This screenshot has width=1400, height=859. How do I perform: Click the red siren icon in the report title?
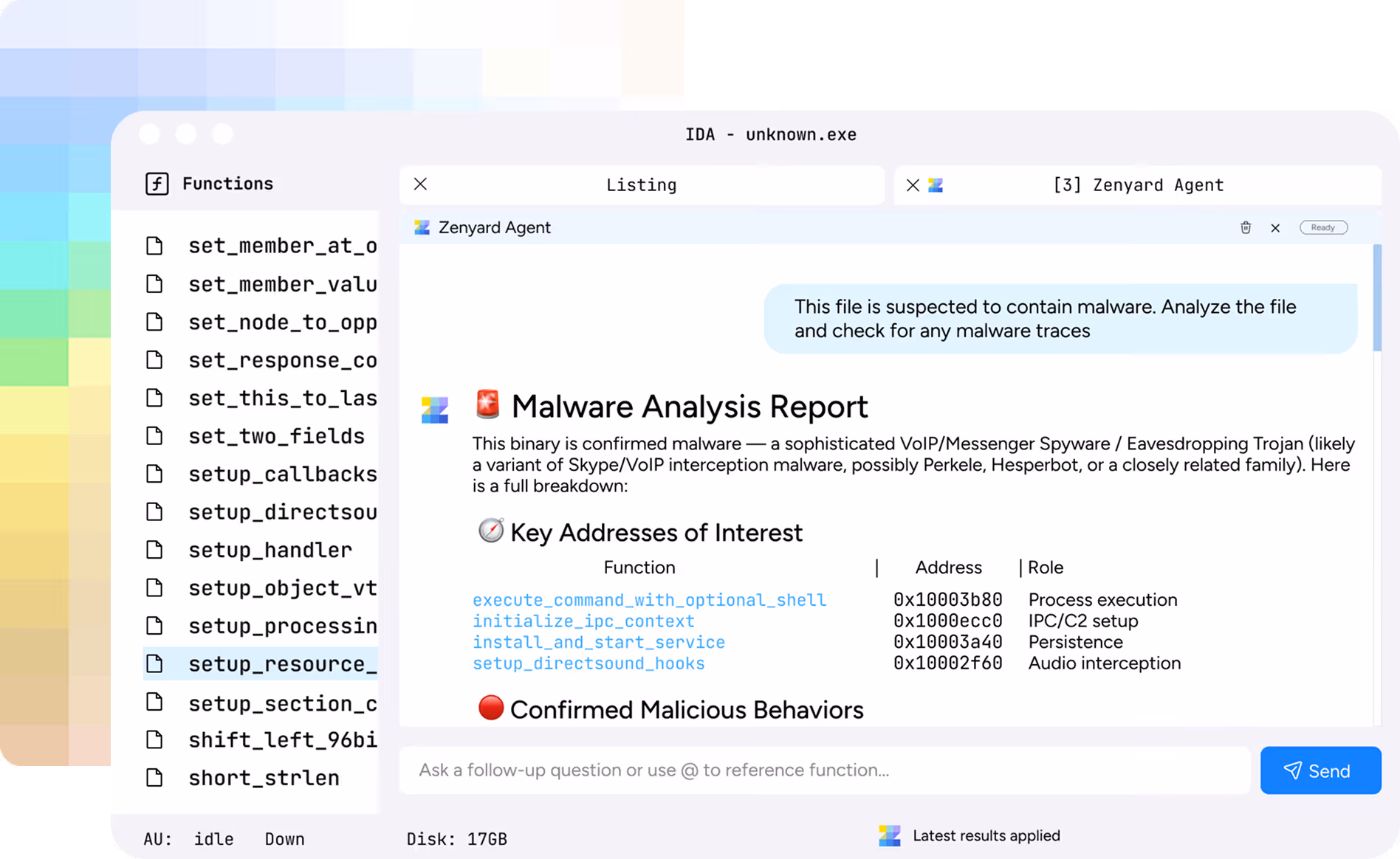tap(488, 404)
